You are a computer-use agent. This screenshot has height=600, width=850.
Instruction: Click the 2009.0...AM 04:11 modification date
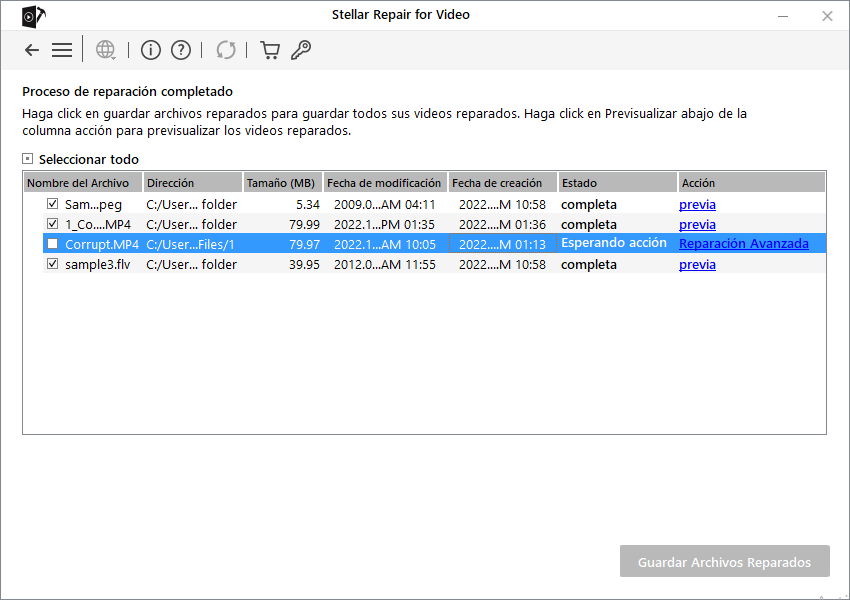coord(385,204)
